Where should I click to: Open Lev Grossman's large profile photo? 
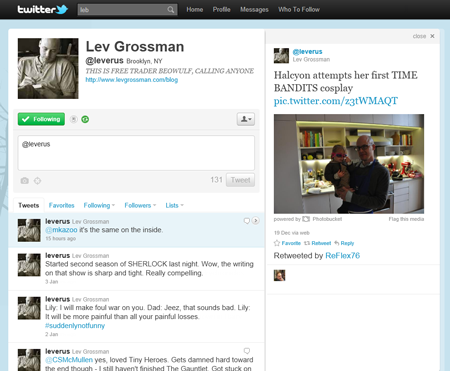coord(48,68)
